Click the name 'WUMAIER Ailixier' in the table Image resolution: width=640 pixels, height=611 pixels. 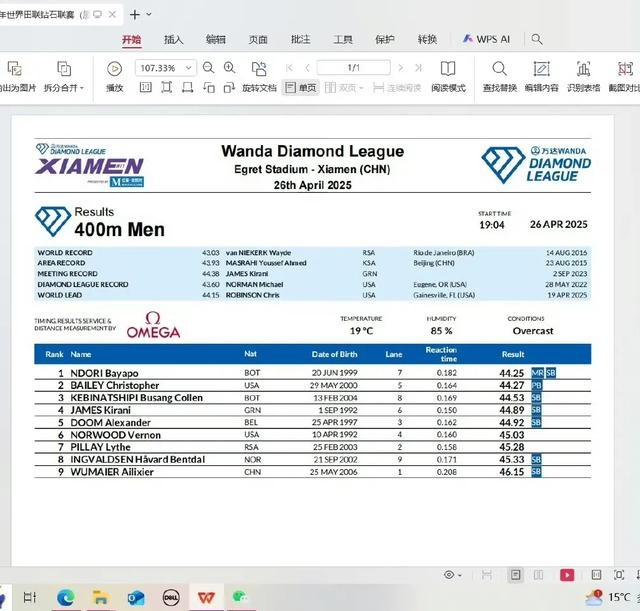pos(112,472)
